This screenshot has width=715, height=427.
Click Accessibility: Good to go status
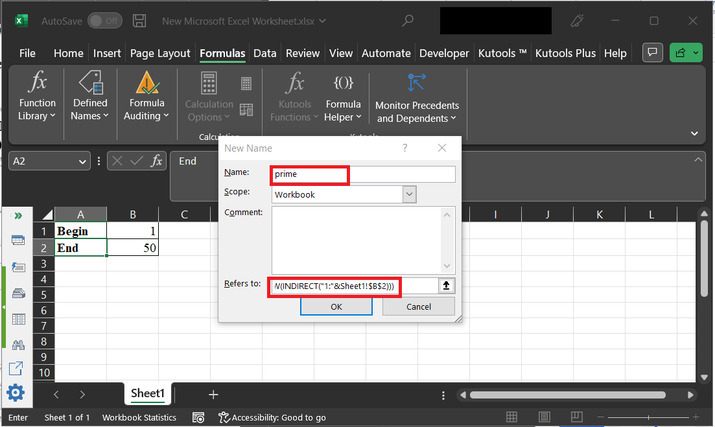[272, 417]
